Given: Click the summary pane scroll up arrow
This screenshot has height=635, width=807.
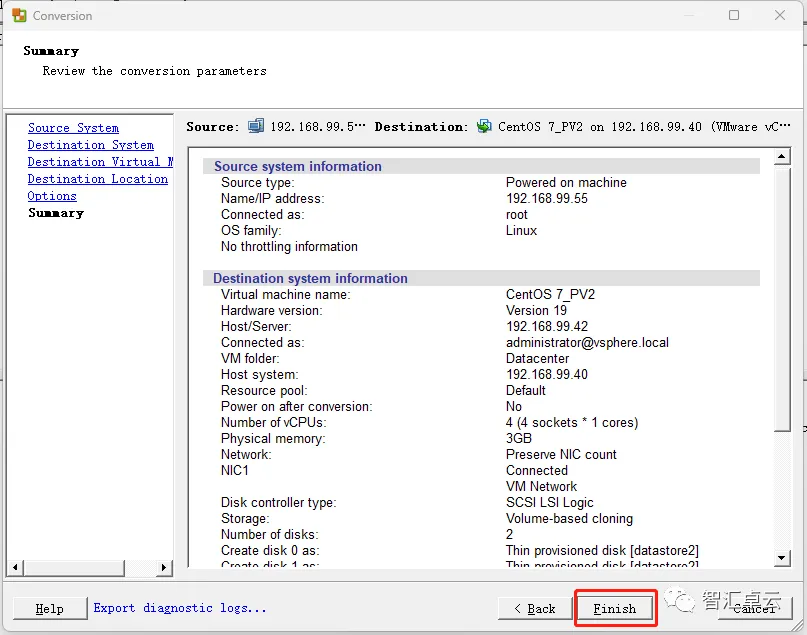Looking at the screenshot, I should point(782,156).
